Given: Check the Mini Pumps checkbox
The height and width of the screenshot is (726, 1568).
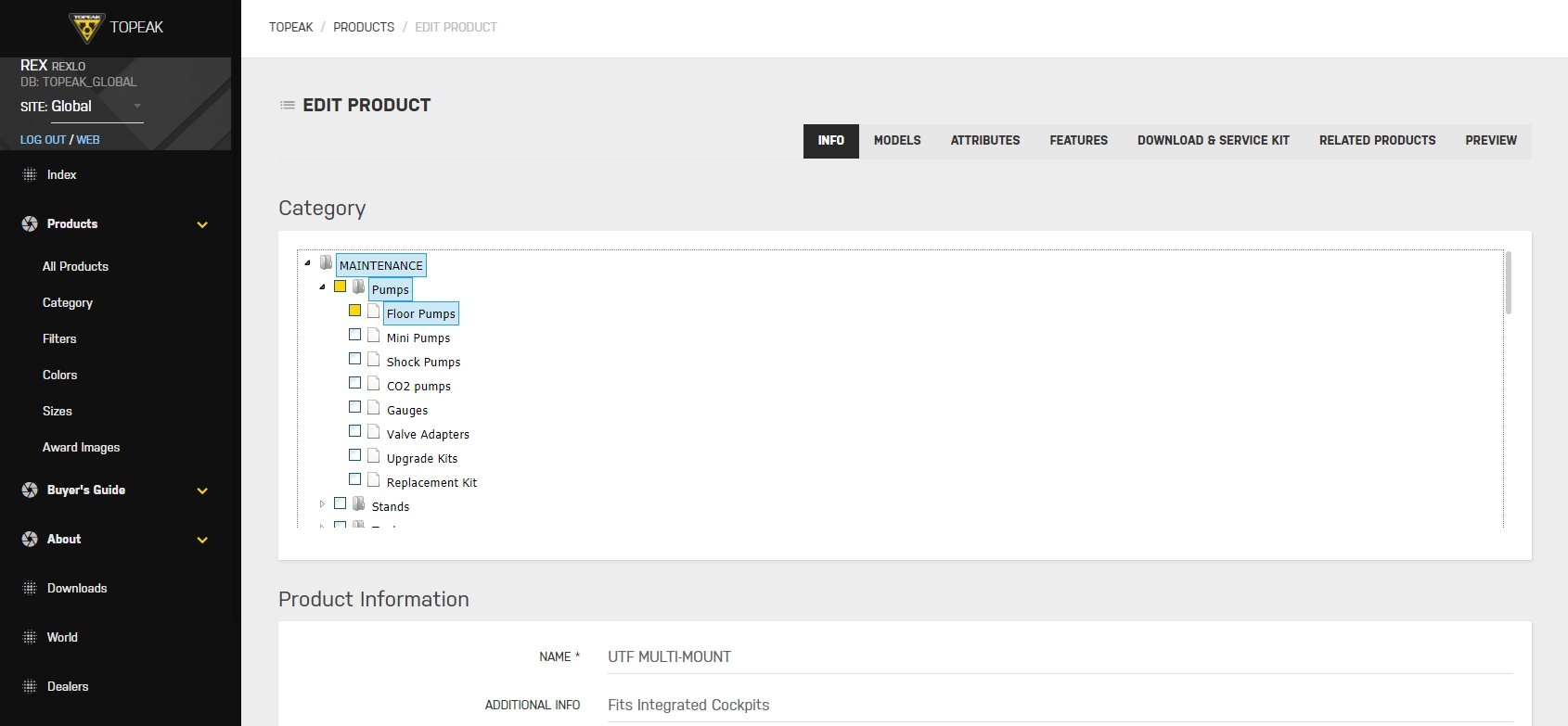Looking at the screenshot, I should [x=355, y=335].
